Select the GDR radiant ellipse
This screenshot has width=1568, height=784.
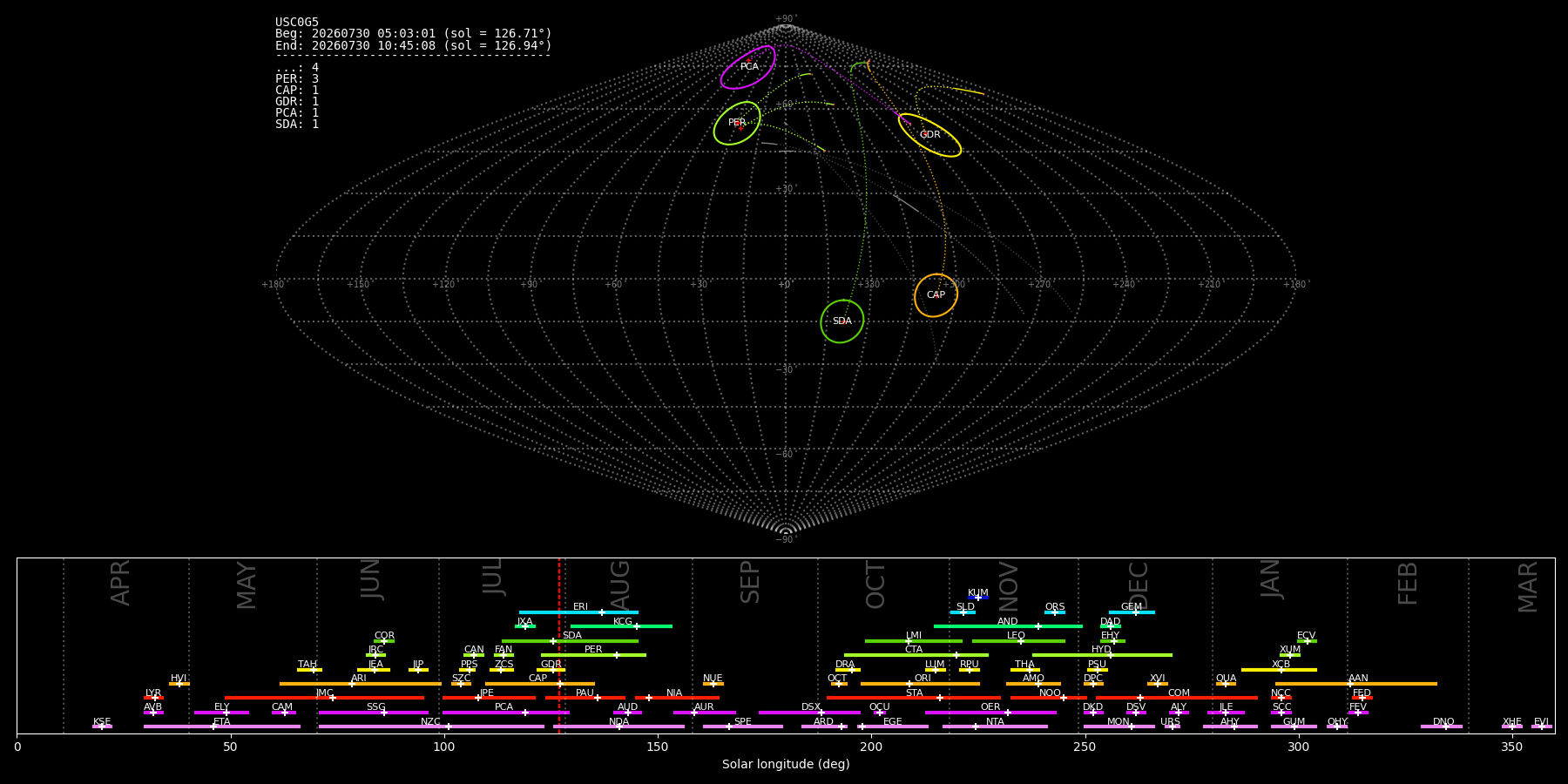[929, 135]
